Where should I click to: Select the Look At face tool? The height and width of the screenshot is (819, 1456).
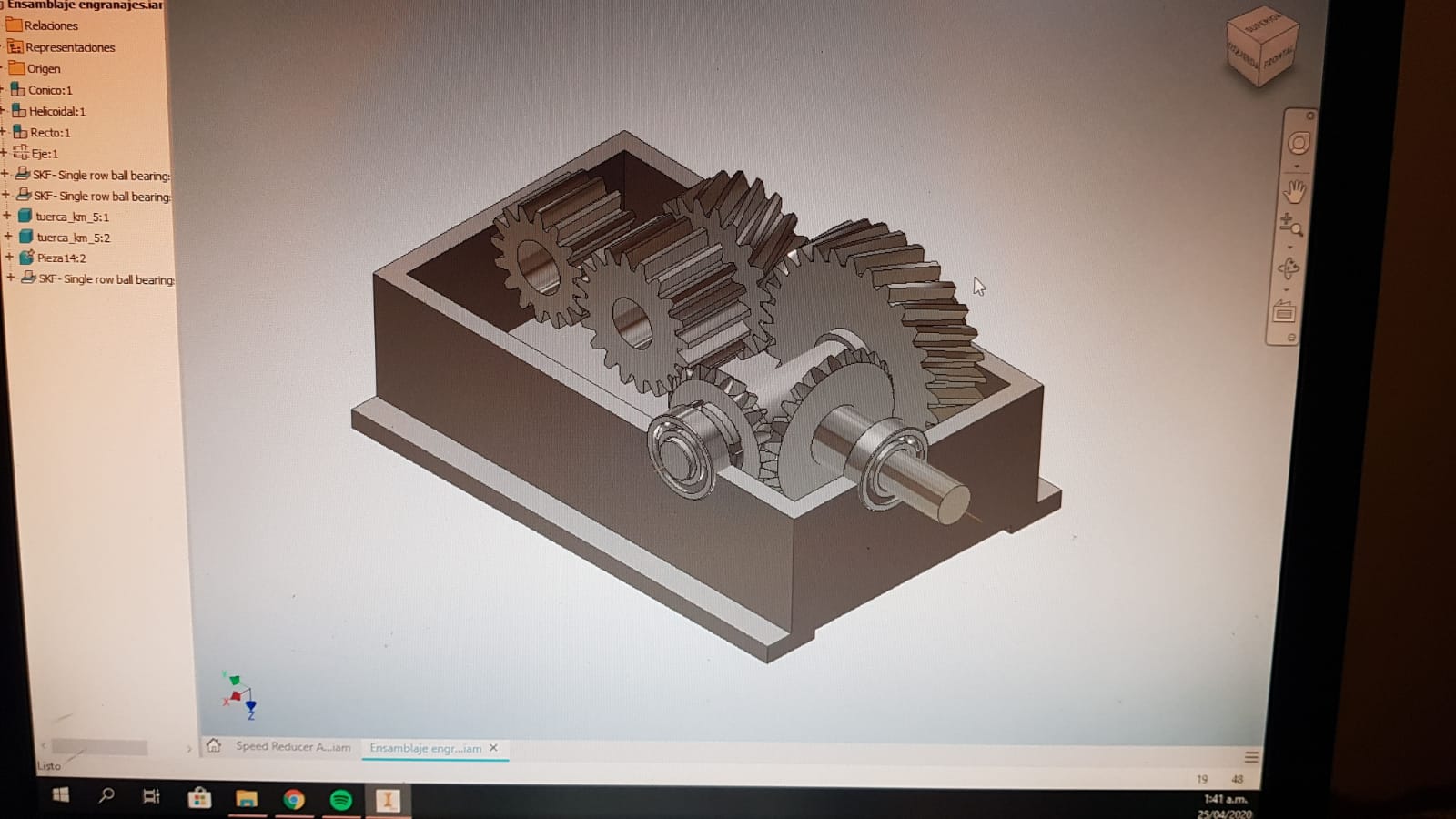click(x=1284, y=312)
